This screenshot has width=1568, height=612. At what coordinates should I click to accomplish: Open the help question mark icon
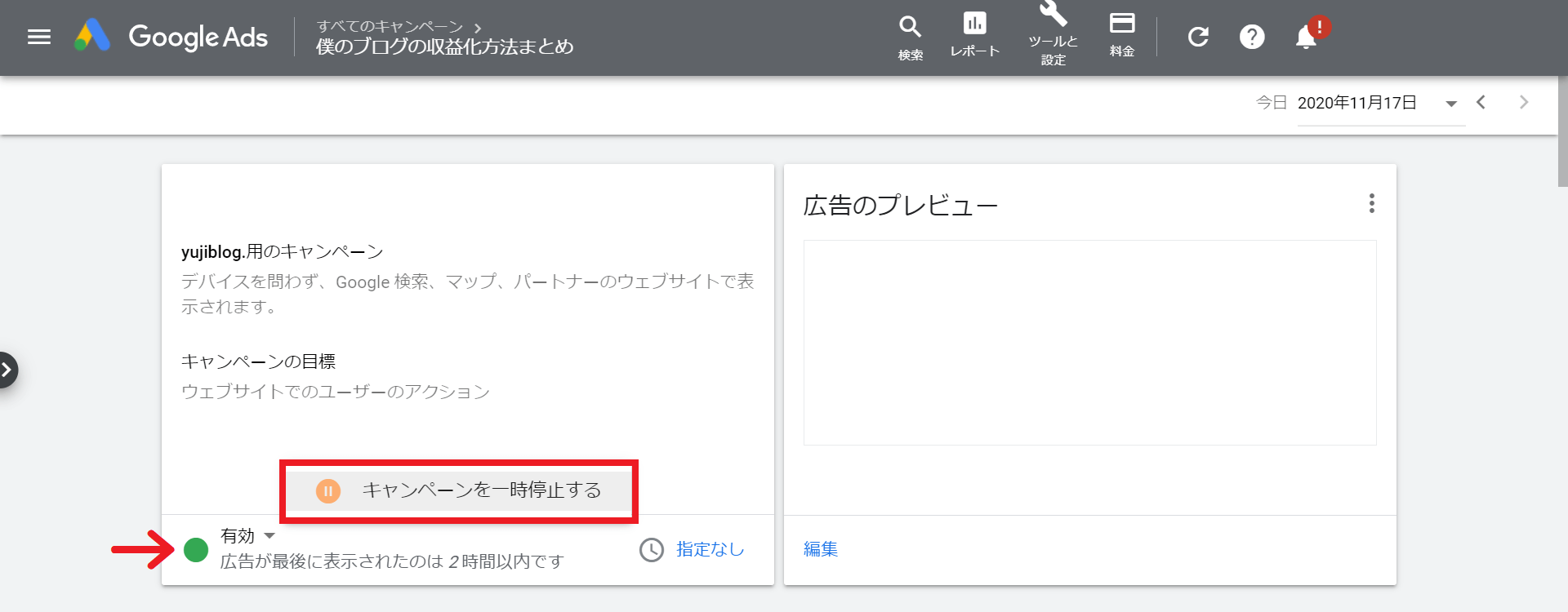1251,37
